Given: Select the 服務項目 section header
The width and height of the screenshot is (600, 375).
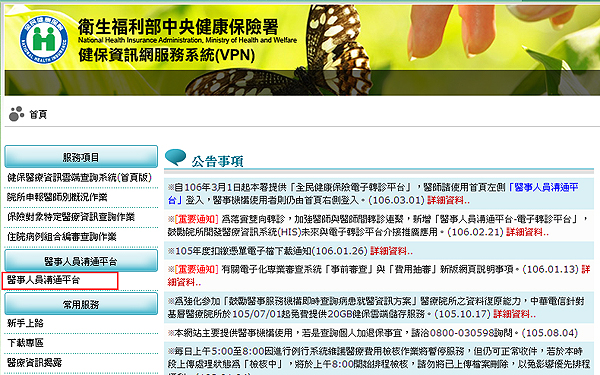Looking at the screenshot, I should (x=81, y=157).
